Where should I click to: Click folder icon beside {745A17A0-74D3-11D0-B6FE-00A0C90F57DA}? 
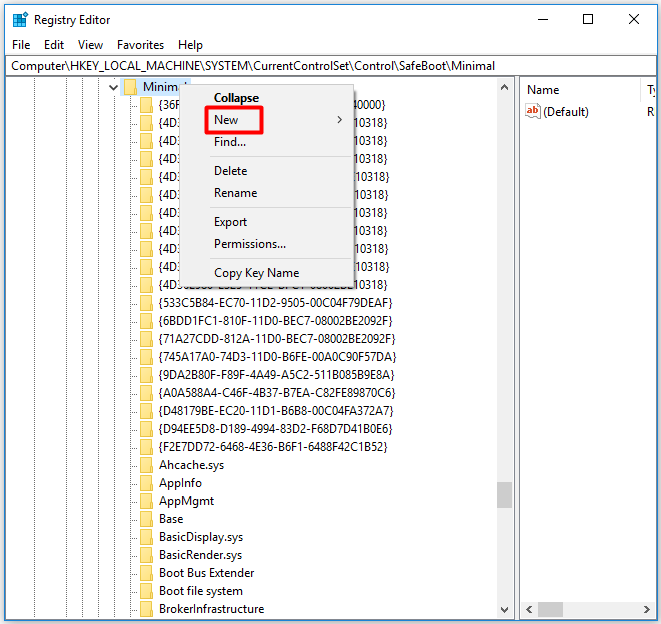146,357
